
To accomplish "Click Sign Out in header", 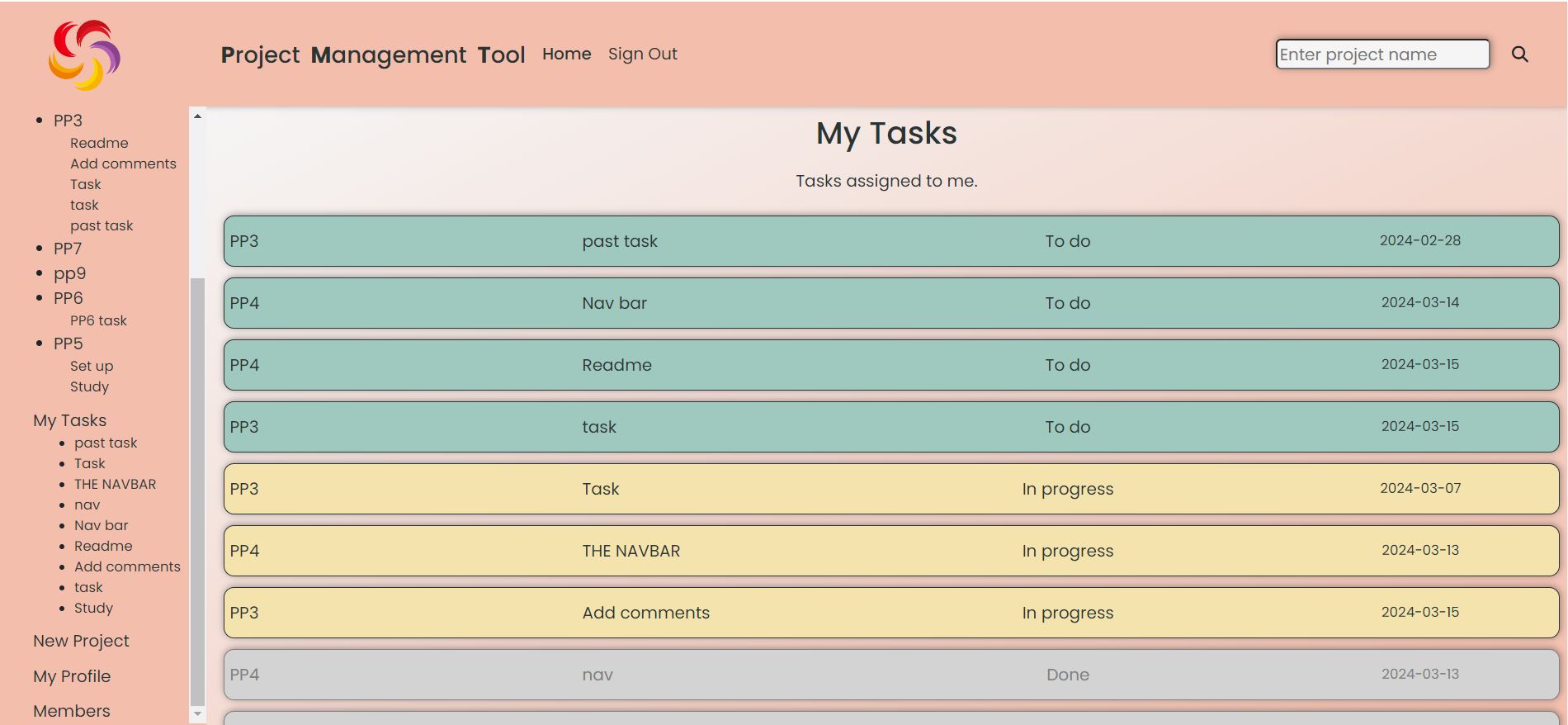I will coord(642,54).
